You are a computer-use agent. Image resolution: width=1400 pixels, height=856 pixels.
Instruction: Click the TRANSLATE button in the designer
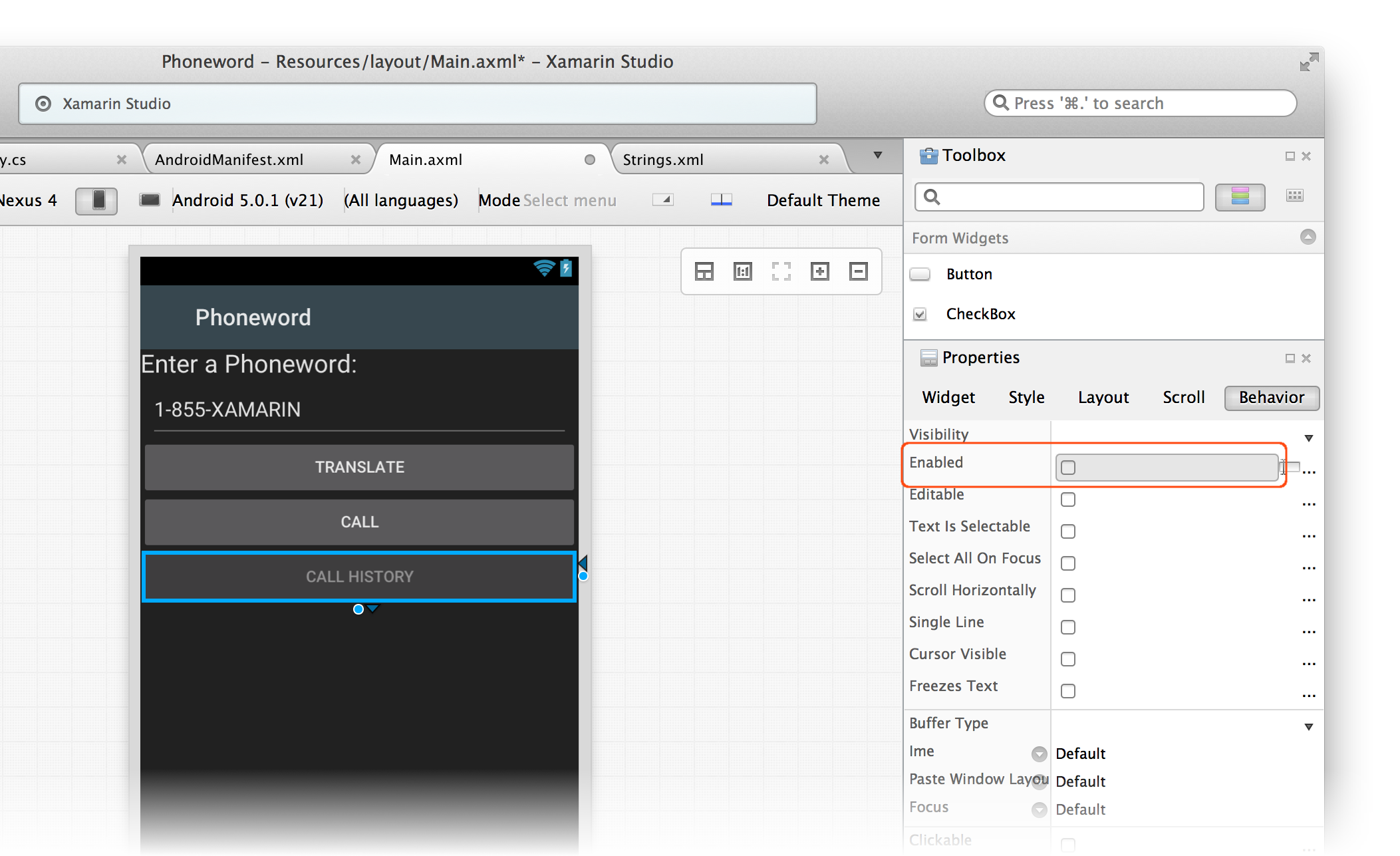pyautogui.click(x=359, y=467)
